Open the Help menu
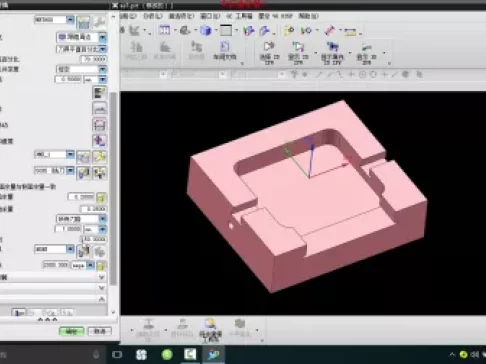486x364 pixels. tap(308, 16)
